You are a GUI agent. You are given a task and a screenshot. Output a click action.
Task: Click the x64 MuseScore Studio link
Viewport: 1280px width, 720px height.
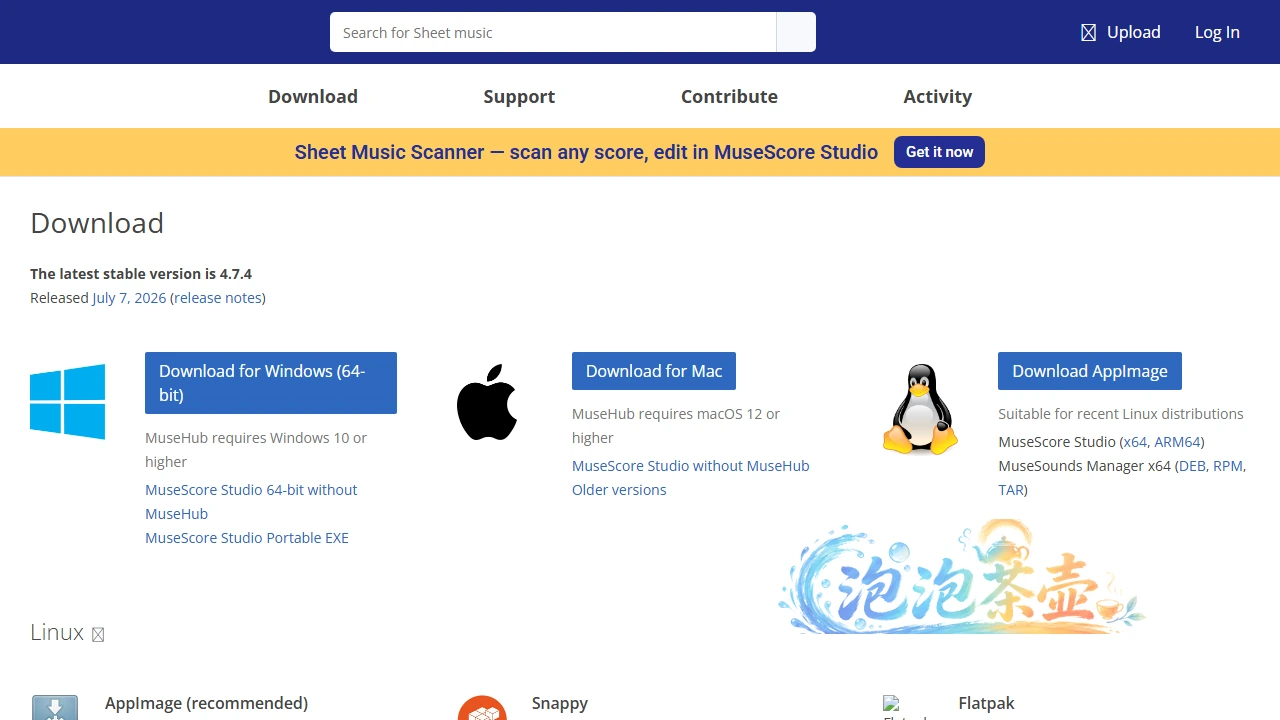click(1135, 442)
